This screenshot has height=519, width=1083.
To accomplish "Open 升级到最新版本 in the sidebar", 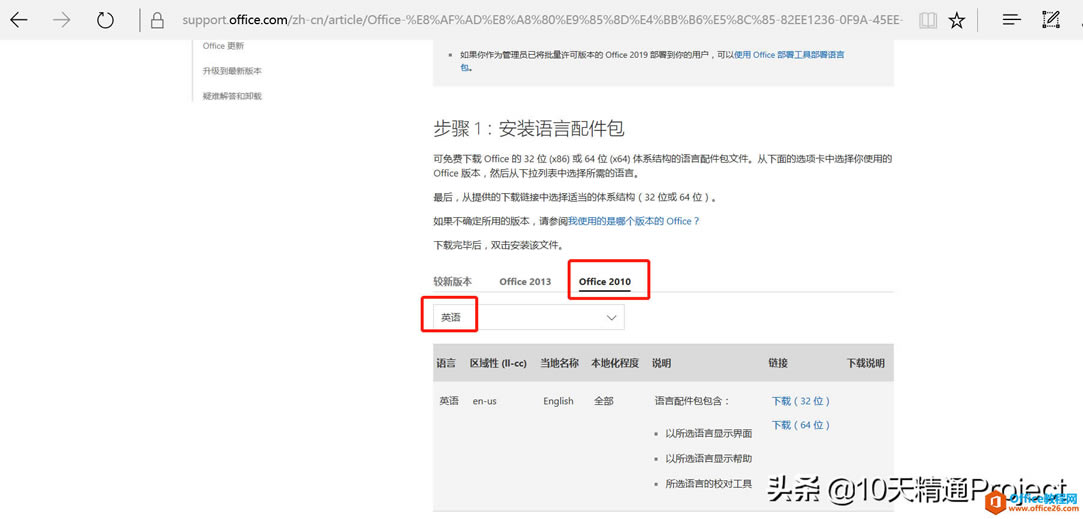I will point(232,71).
